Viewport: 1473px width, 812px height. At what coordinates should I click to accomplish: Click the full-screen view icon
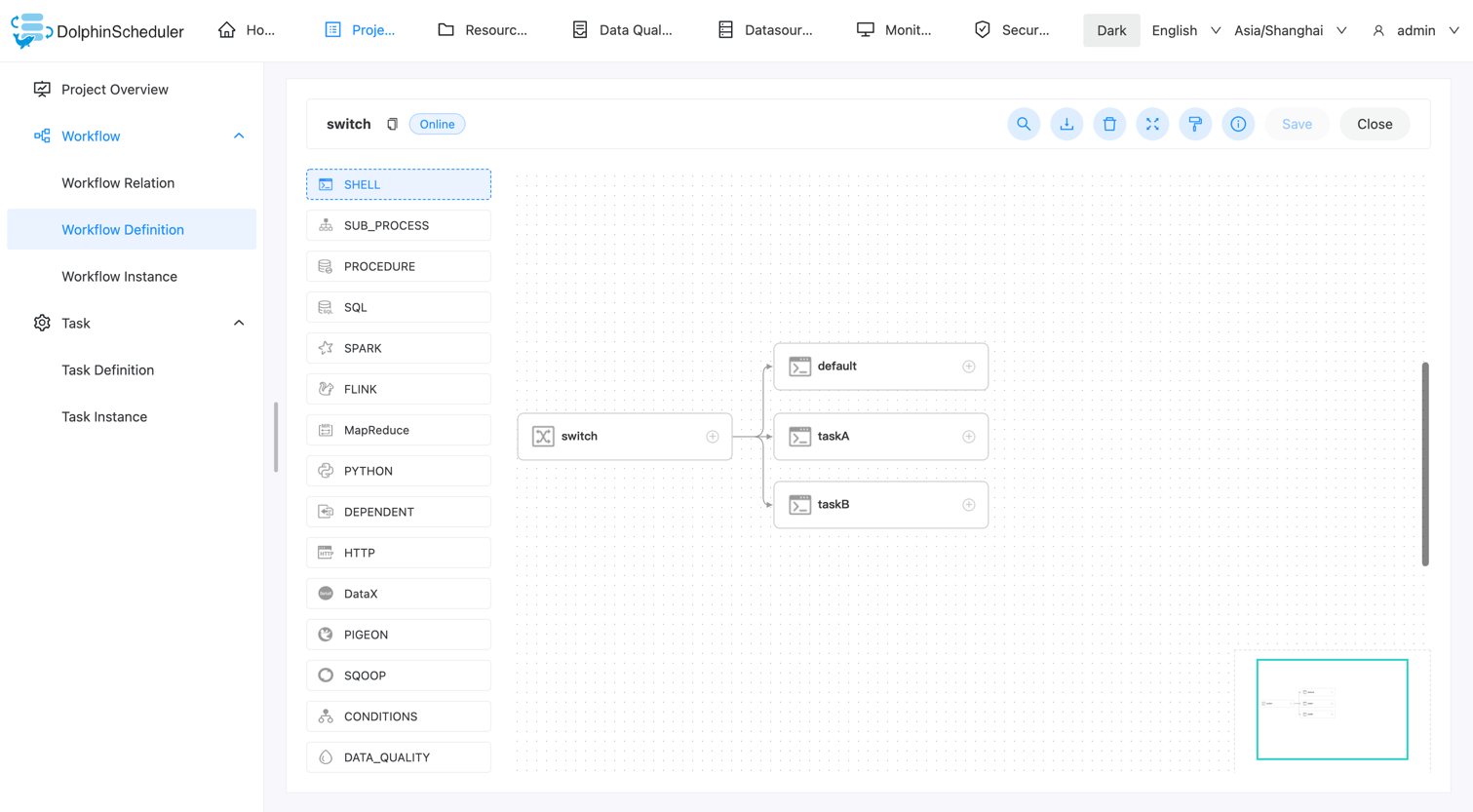[x=1152, y=124]
